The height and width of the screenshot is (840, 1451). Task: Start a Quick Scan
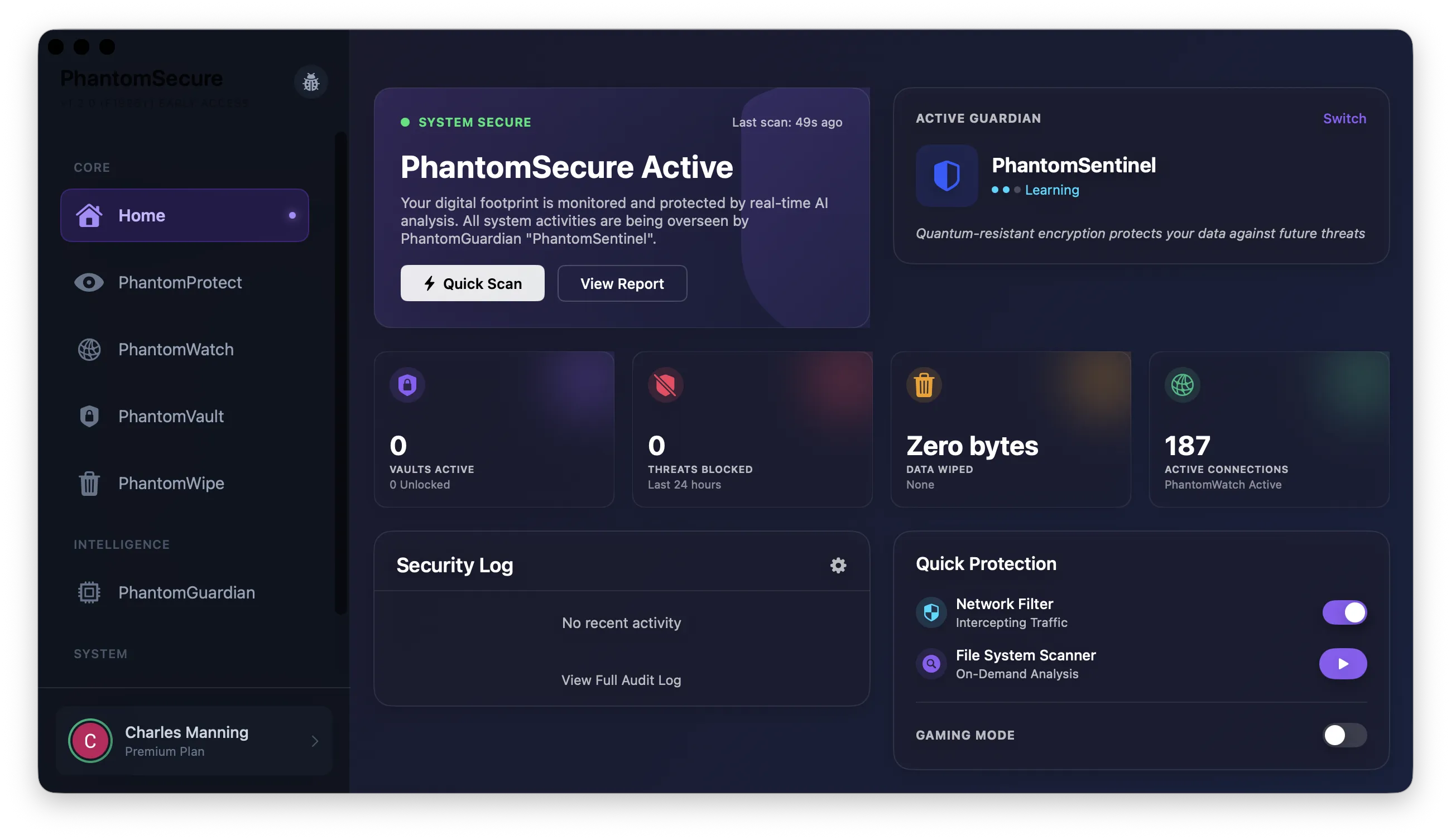click(x=472, y=283)
